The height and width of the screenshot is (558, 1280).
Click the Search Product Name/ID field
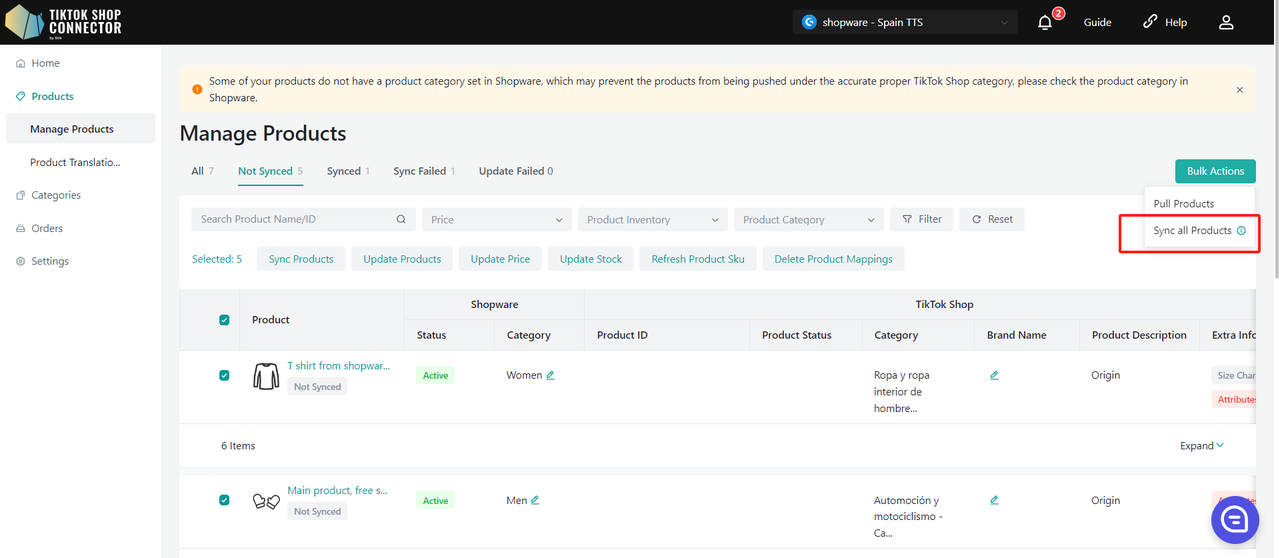(293, 220)
